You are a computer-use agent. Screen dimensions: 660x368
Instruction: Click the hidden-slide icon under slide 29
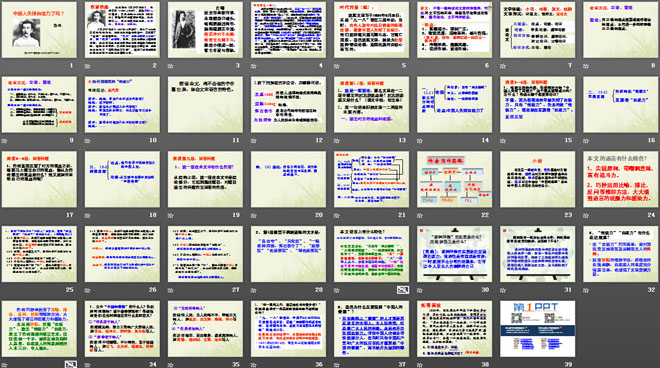click(x=403, y=290)
